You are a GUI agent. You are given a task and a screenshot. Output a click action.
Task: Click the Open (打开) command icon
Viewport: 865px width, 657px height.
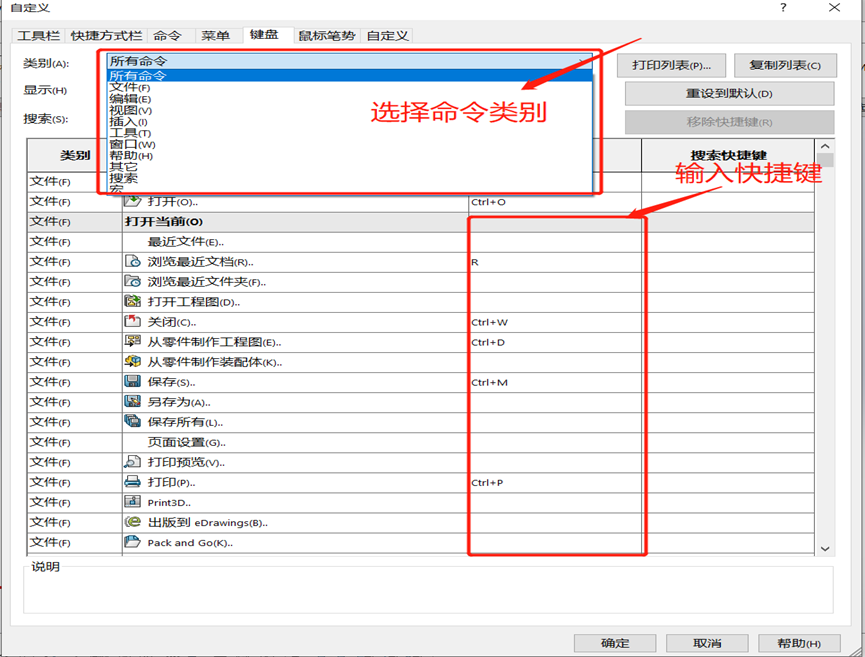pyautogui.click(x=132, y=202)
